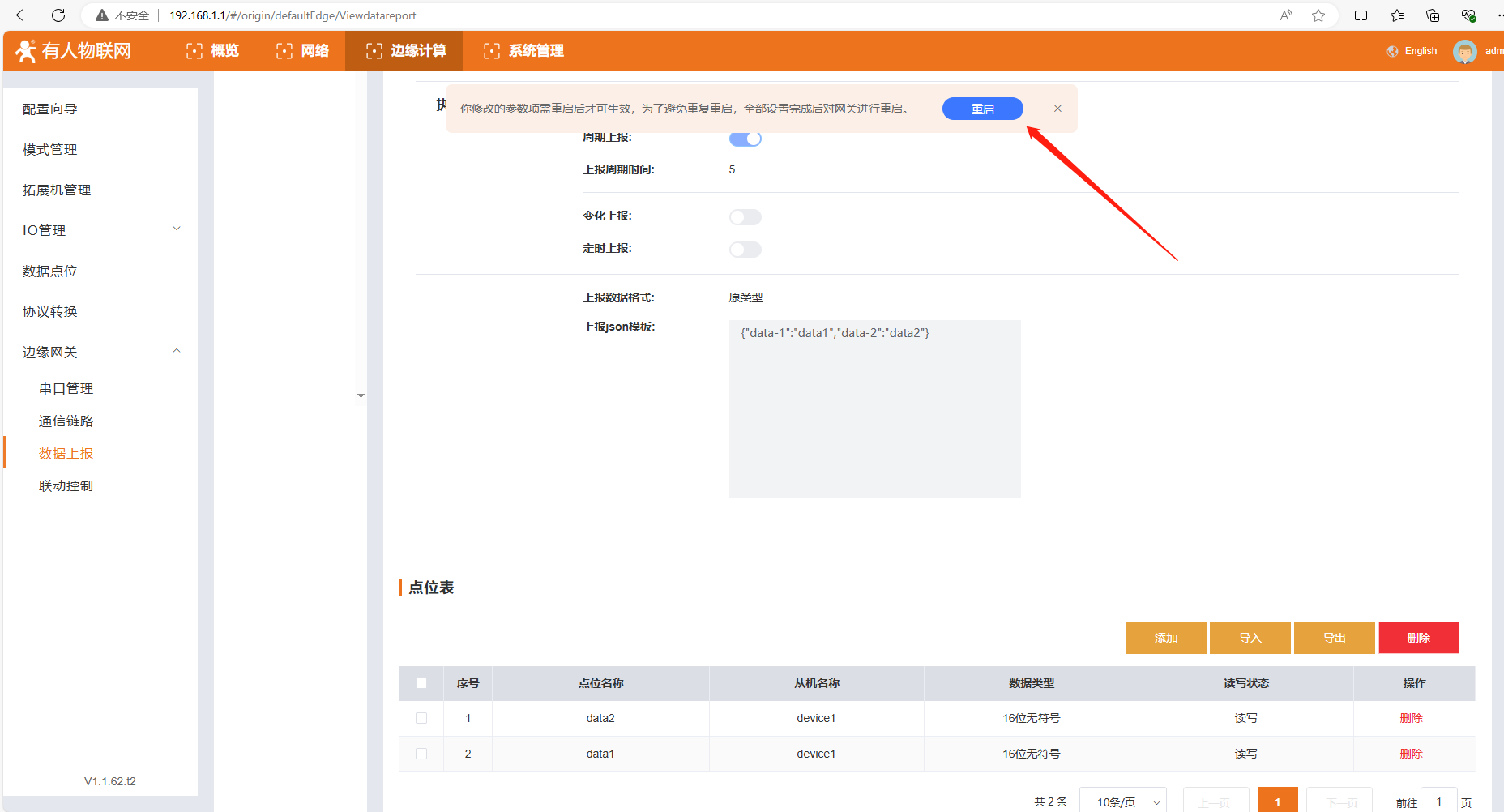Click the 有人物联网 logo
This screenshot has width=1504, height=812.
74,51
